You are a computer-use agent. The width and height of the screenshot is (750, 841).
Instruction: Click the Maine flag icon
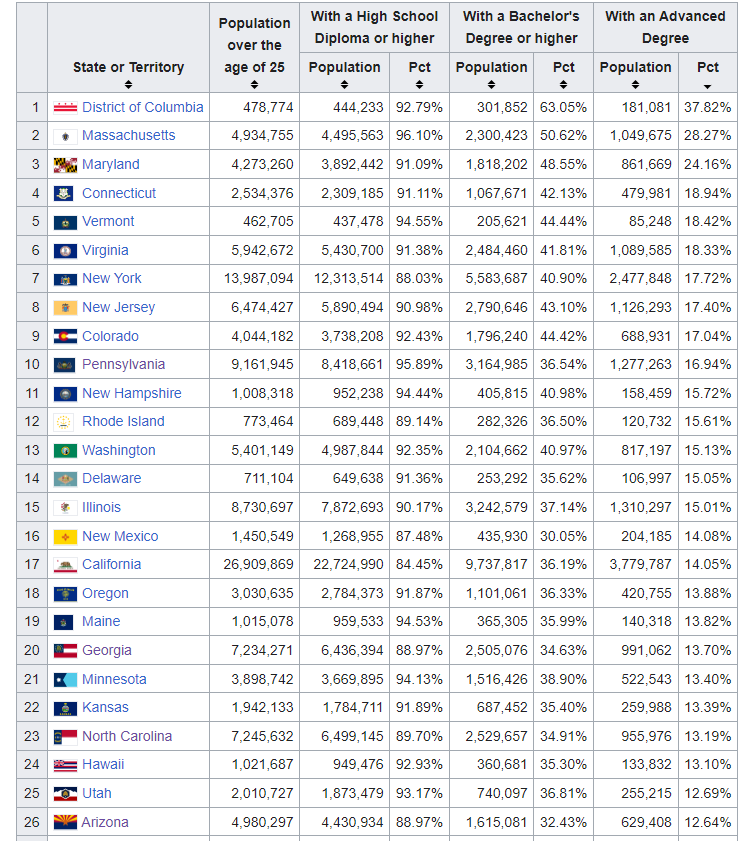[63, 622]
